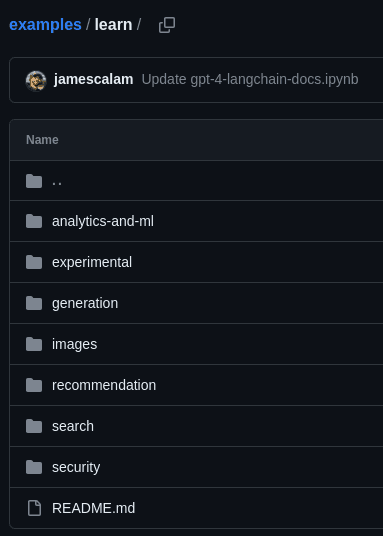The height and width of the screenshot is (536, 383).
Task: Go to parent directory folder icon
Action: tap(34, 181)
